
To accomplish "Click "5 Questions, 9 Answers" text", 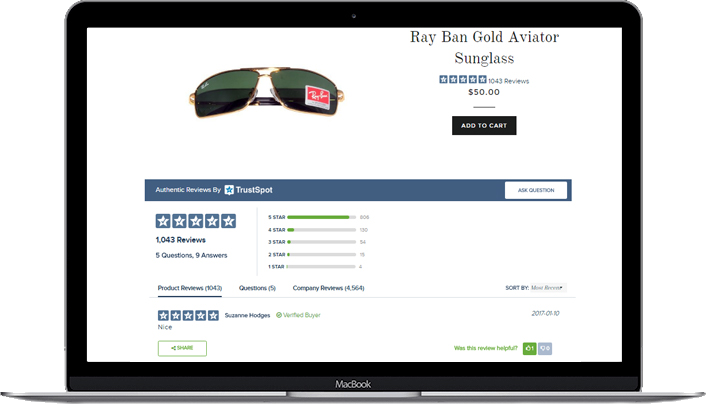I will point(191,255).
